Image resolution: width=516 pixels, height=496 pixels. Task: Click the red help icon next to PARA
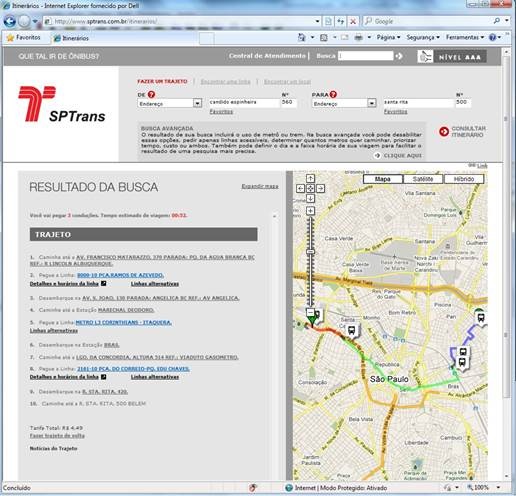(333, 94)
